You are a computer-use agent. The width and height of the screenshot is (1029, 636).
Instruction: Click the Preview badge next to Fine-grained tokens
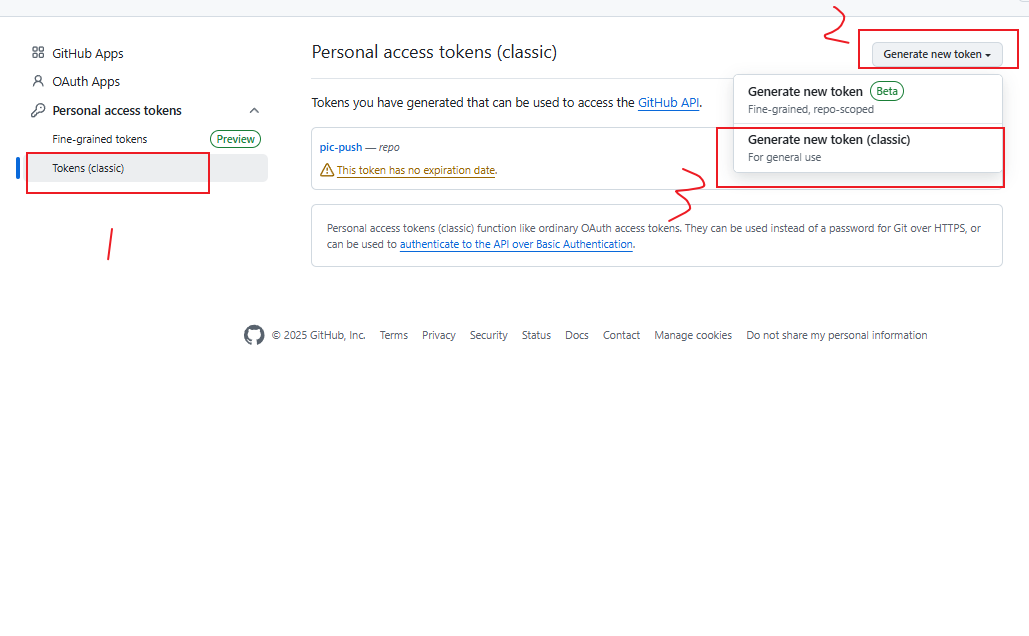pyautogui.click(x=235, y=139)
